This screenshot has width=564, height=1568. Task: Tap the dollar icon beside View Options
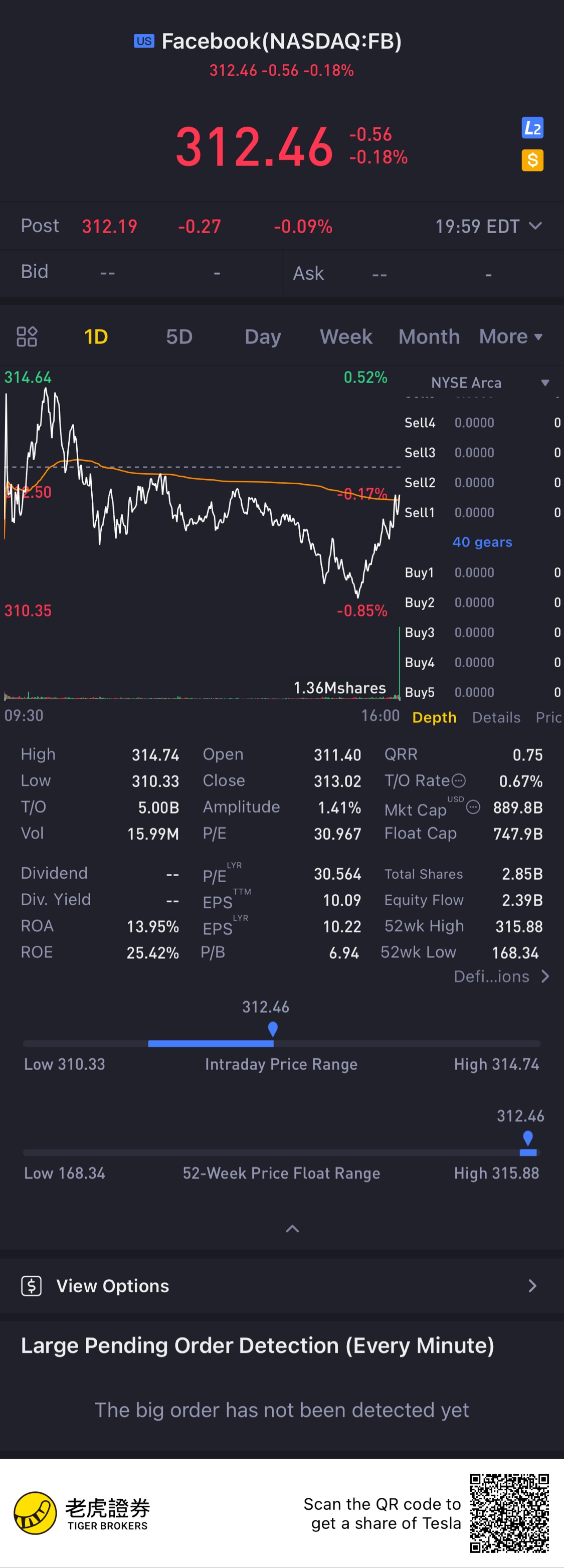coord(31,1286)
